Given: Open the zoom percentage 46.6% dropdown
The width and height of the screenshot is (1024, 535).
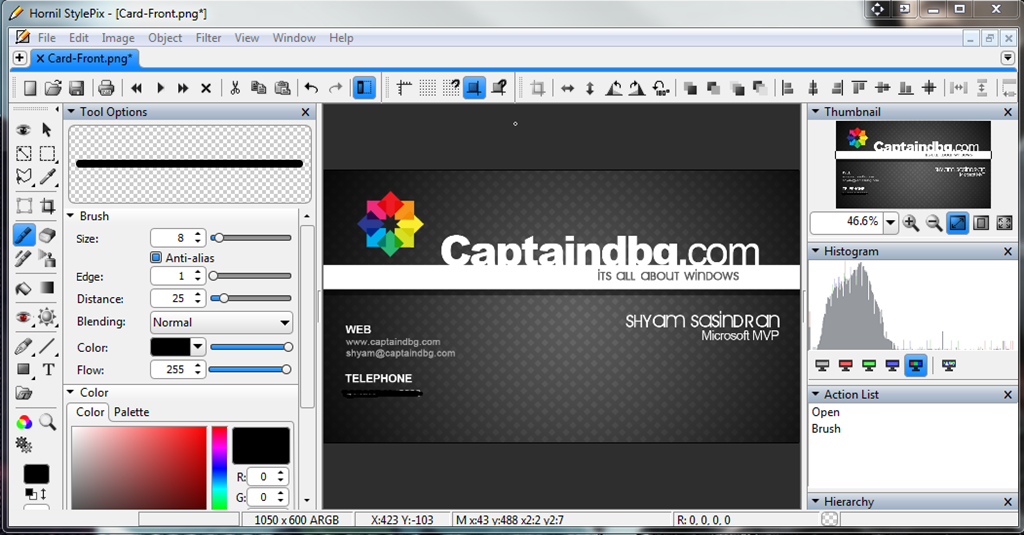Looking at the screenshot, I should [890, 223].
